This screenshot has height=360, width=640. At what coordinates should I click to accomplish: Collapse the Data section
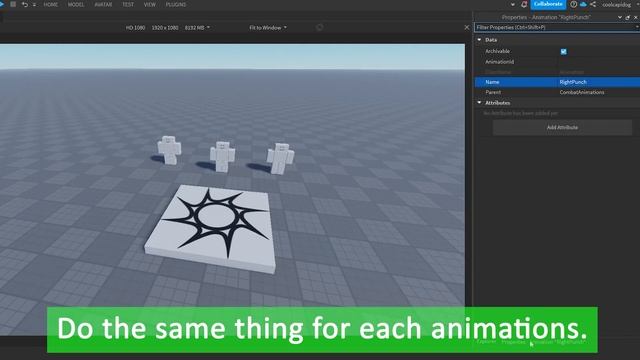coord(479,40)
